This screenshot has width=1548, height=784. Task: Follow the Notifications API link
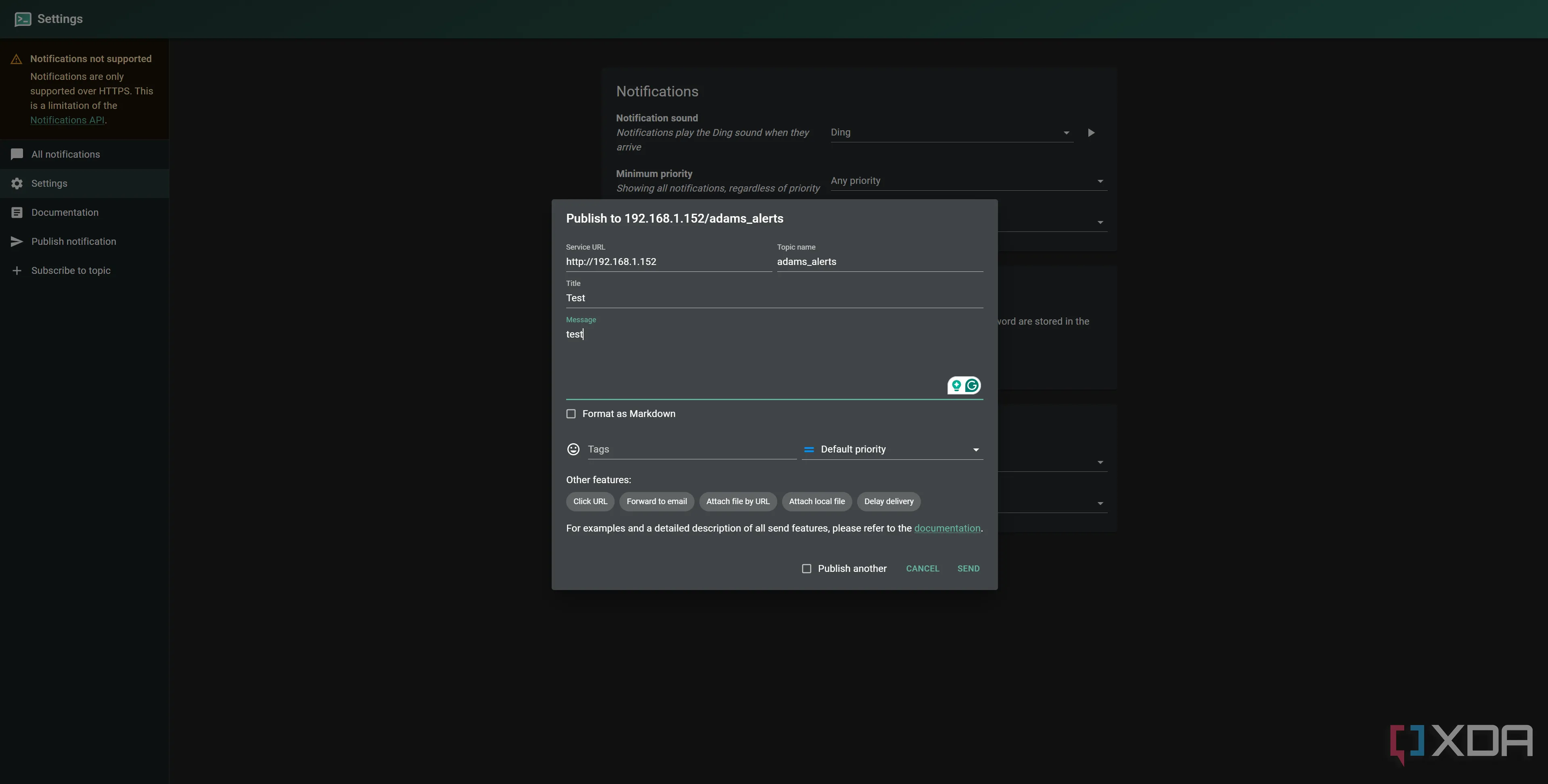tap(67, 120)
